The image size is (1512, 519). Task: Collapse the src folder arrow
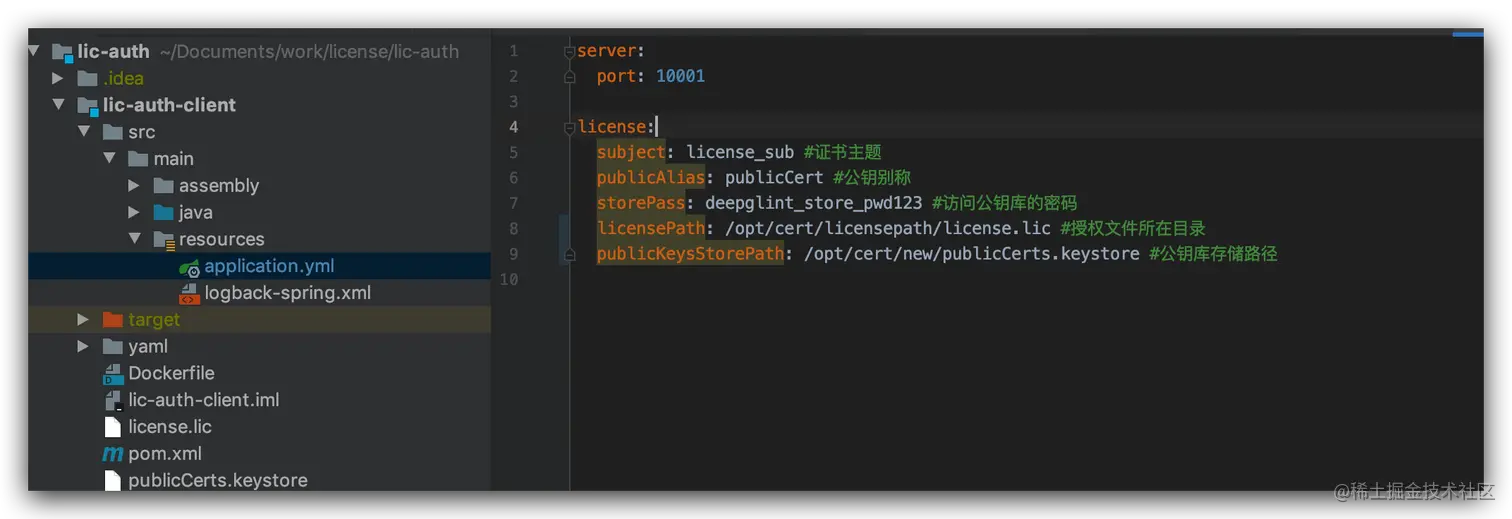[84, 132]
